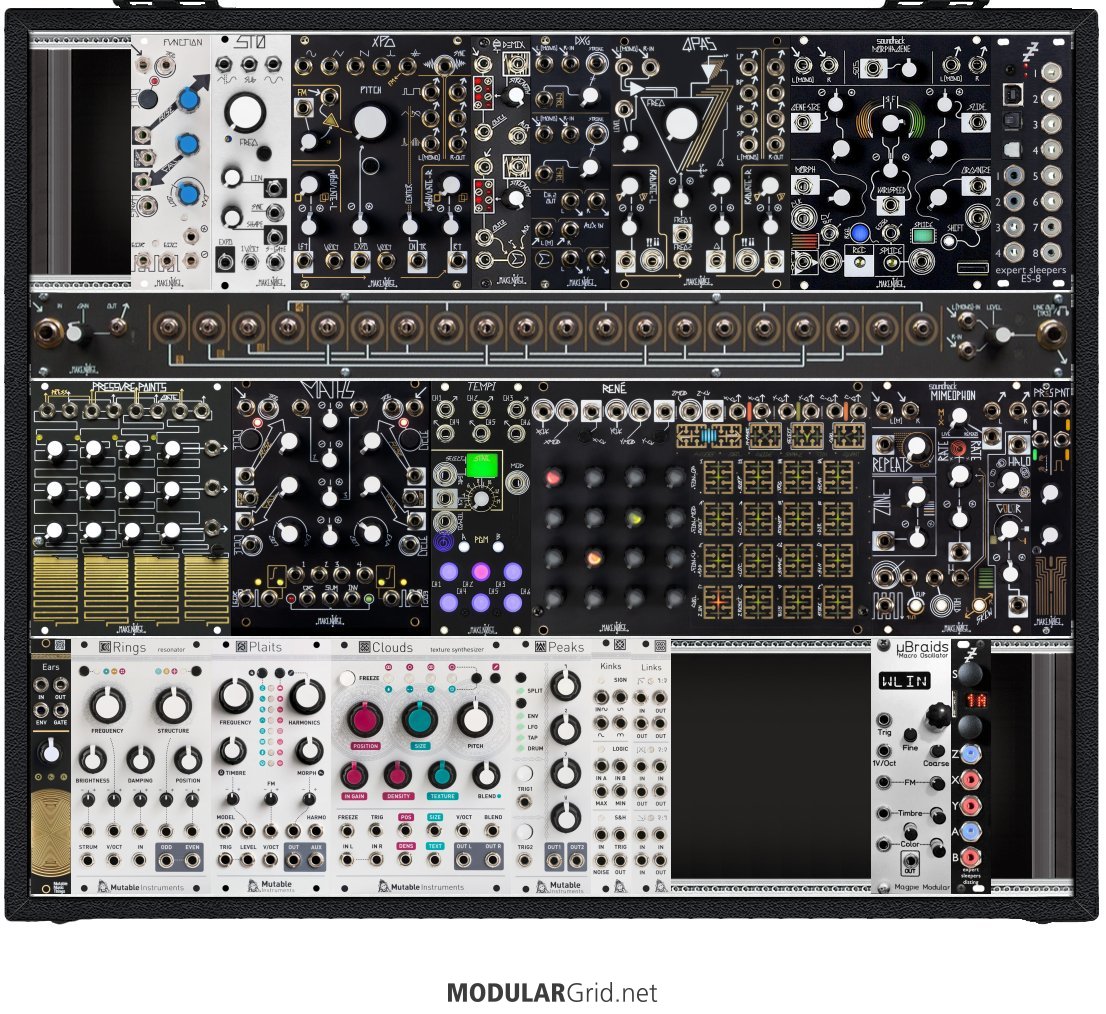Select the Peaks OUT1 jack
1106x1014 pixels.
click(x=554, y=861)
